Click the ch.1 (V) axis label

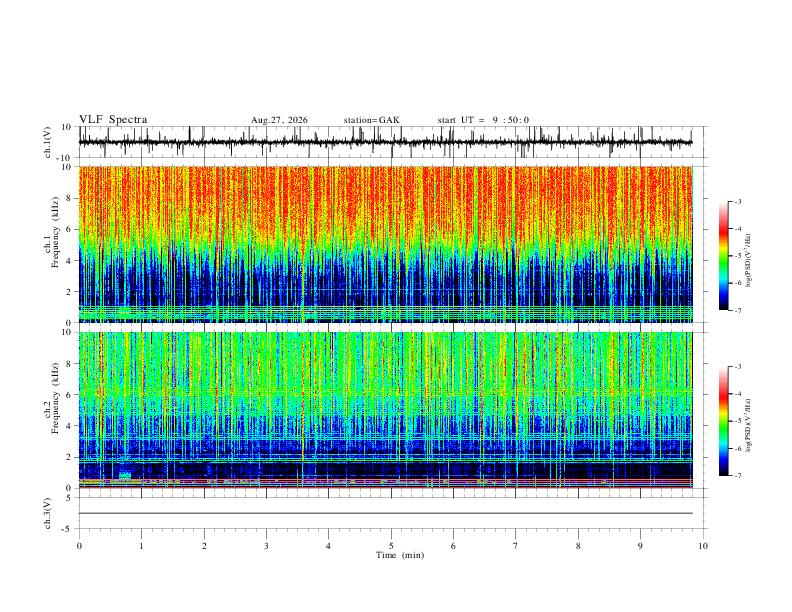pyautogui.click(x=48, y=142)
